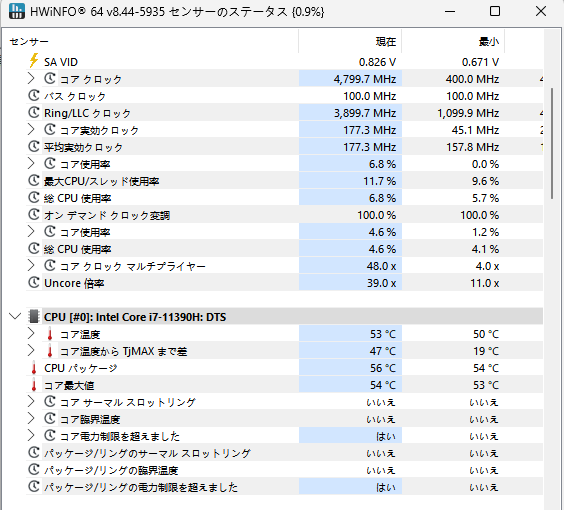This screenshot has width=564, height=510.
Task: Click clock icon of 総 CPU 使用率 showing 4.1 % minimum
Action: 34,249
